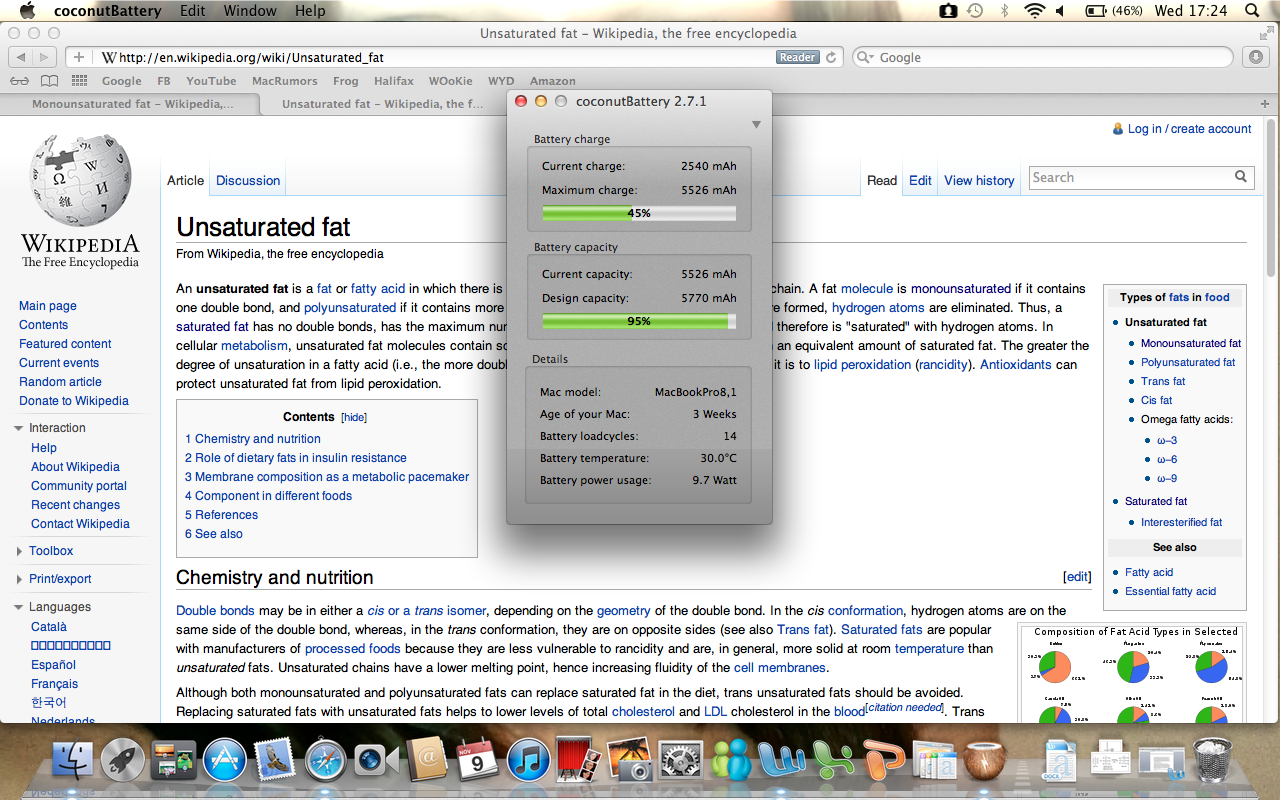Go to Wikipedia's Random article link

60,382
